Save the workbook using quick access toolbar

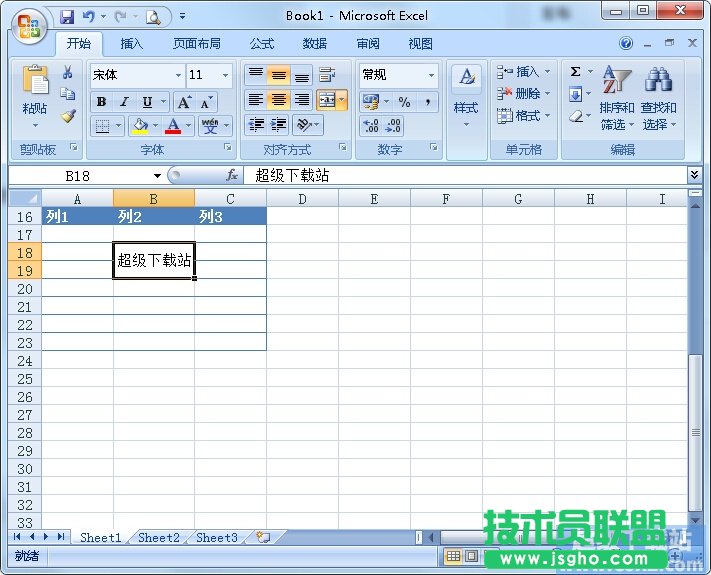coord(67,17)
